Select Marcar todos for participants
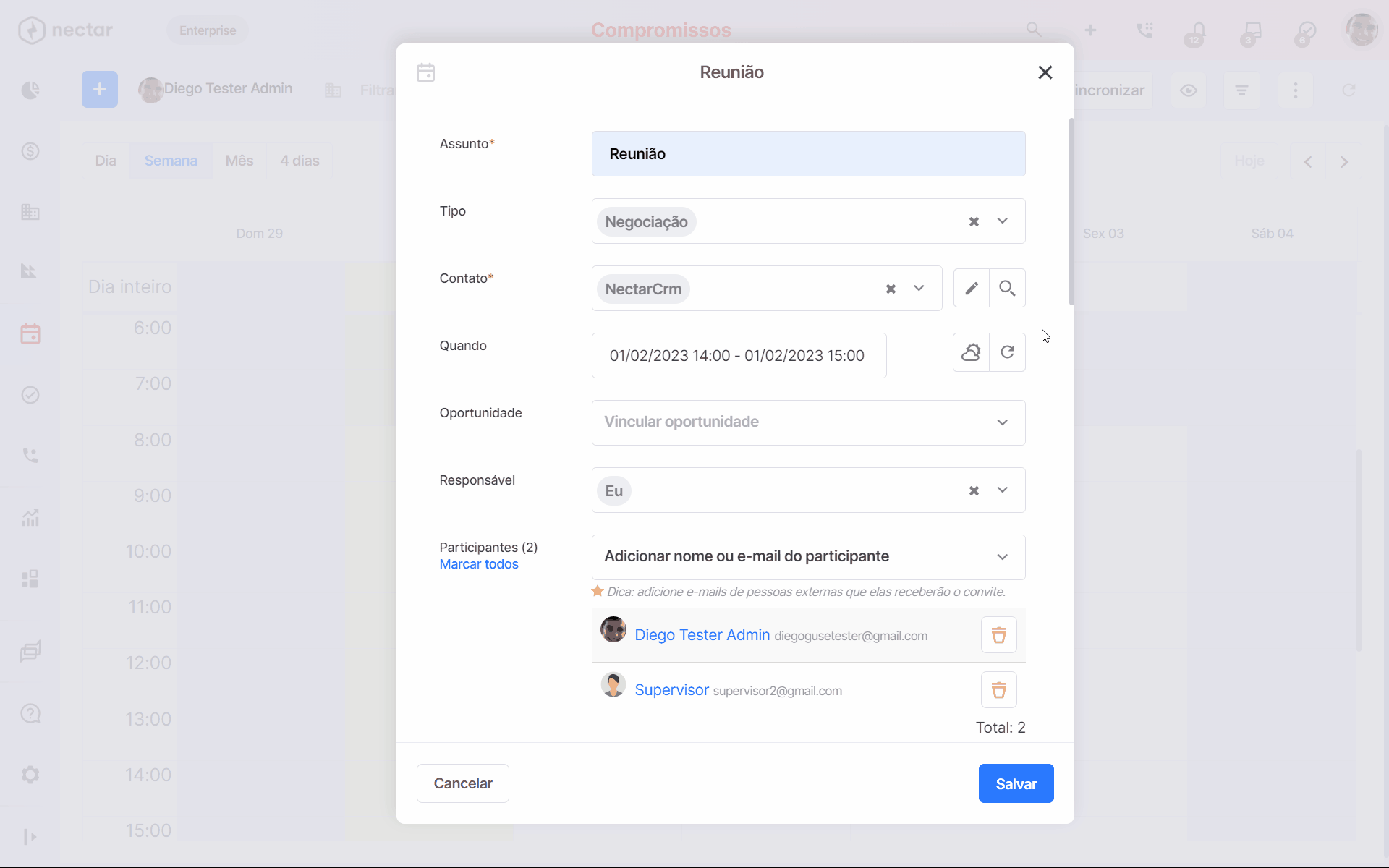This screenshot has width=1389, height=868. point(478,564)
